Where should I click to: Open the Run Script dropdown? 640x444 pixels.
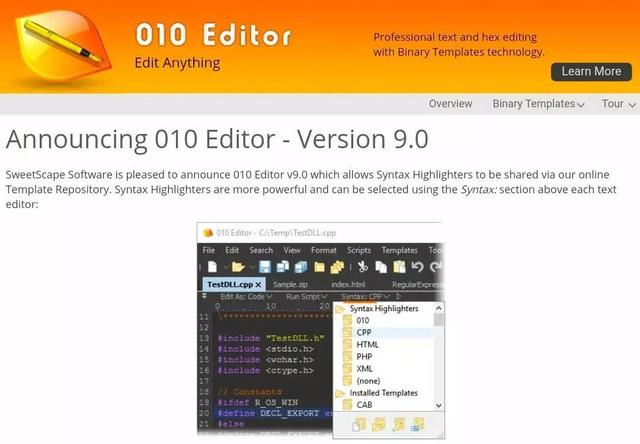coord(307,297)
